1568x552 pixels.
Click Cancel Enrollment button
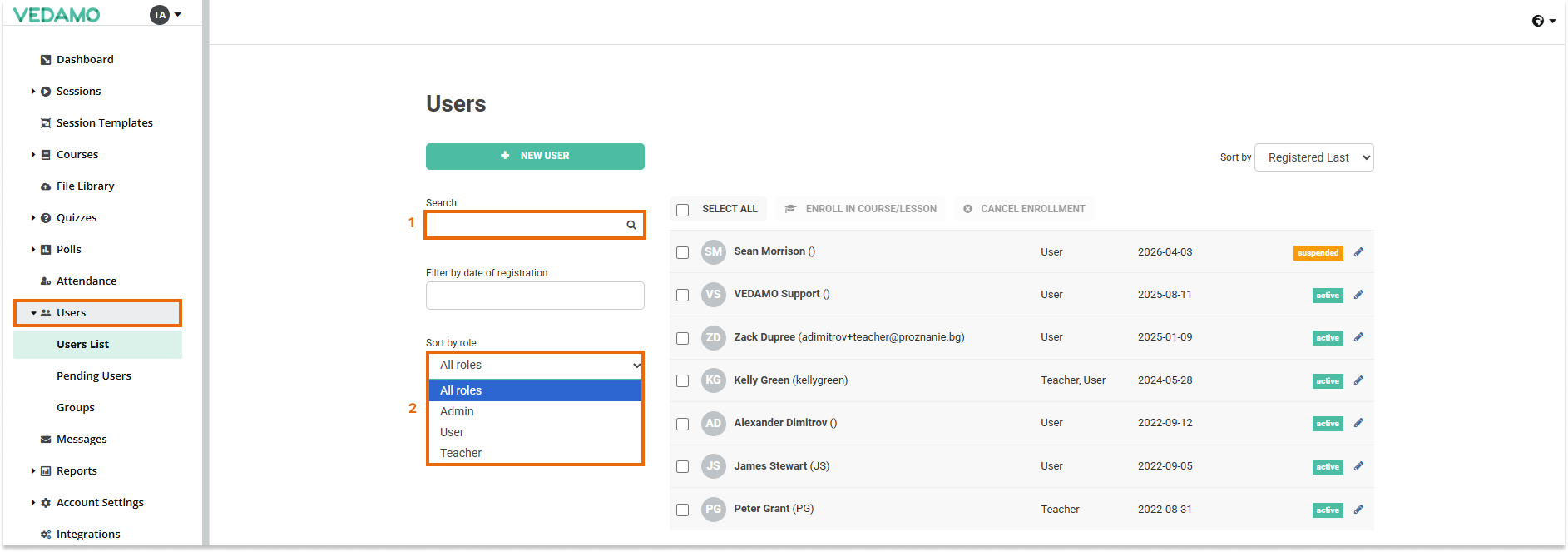(x=1025, y=209)
